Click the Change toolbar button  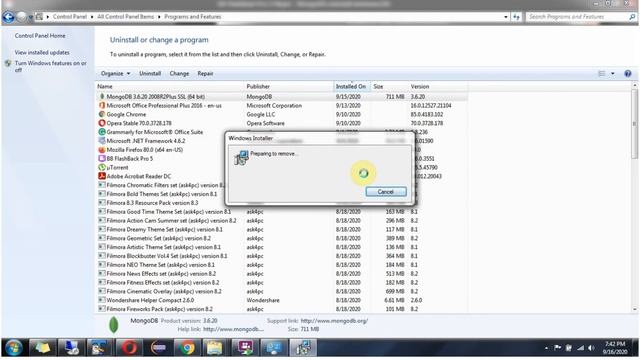pyautogui.click(x=179, y=73)
